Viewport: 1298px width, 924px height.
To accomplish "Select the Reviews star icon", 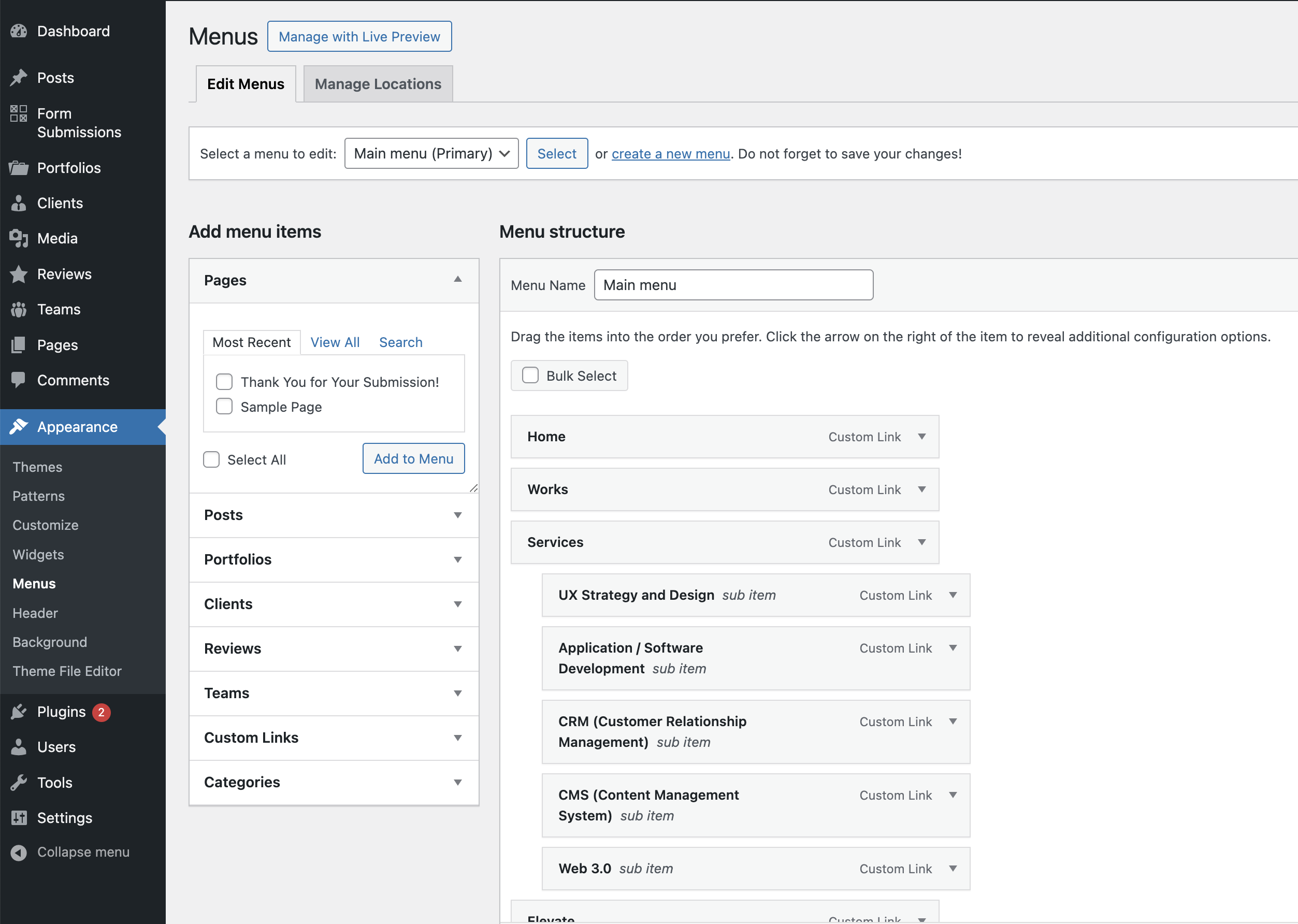I will 19,273.
